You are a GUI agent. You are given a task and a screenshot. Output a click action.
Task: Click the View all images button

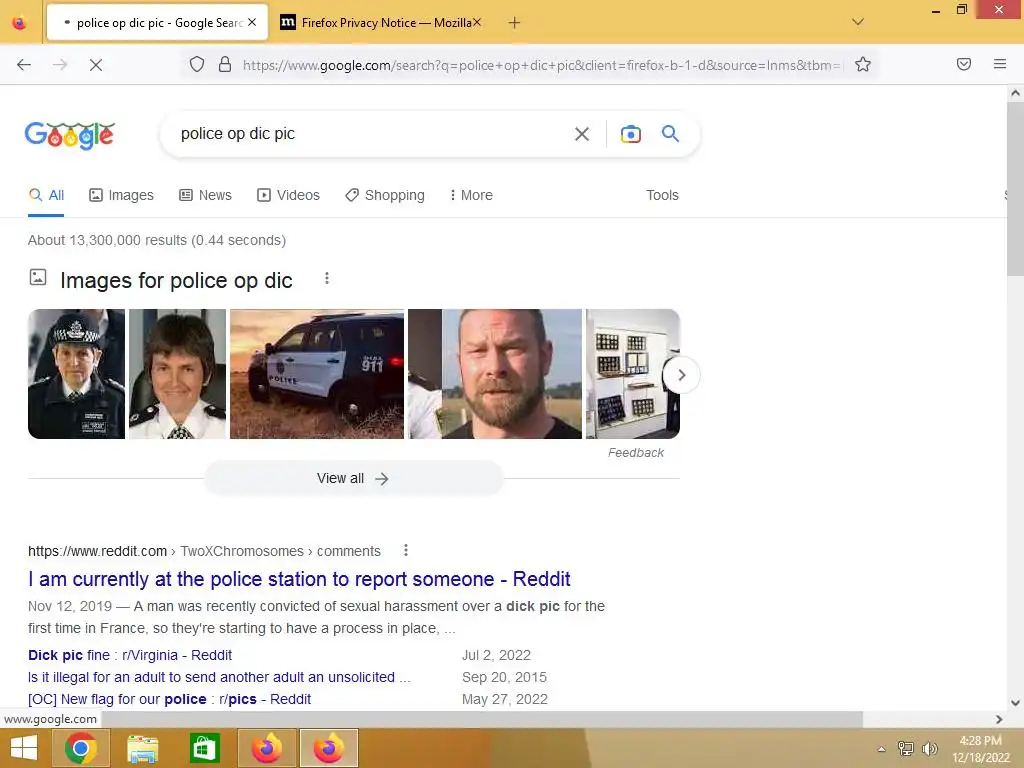pos(353,479)
